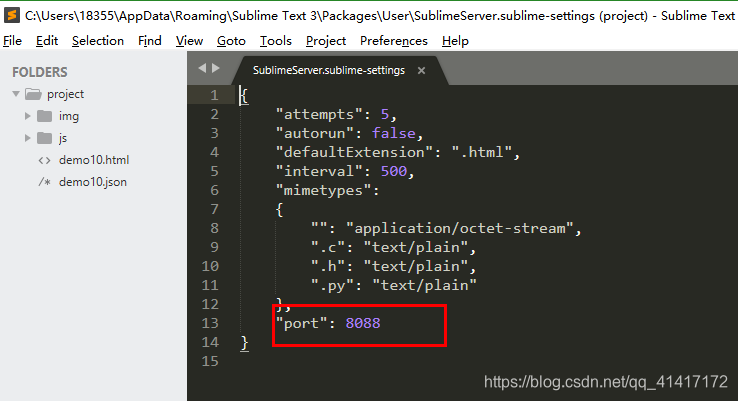Screen dimensions: 738x401
Task: Open the Find menu
Action: 150,41
